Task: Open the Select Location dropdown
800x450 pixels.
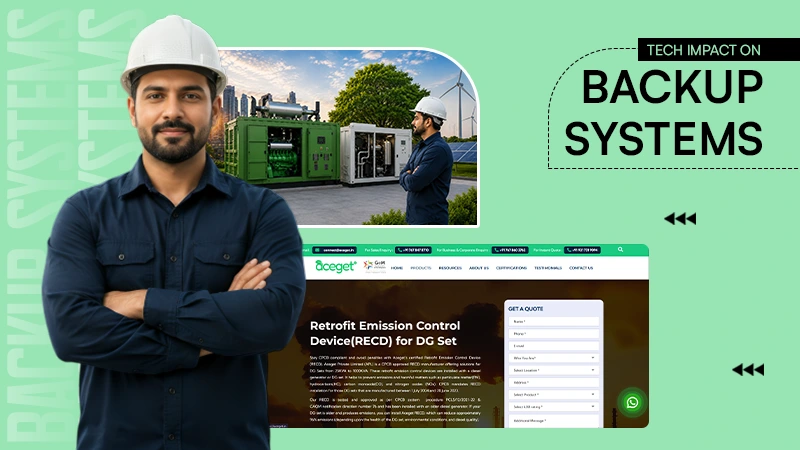Action: (554, 370)
